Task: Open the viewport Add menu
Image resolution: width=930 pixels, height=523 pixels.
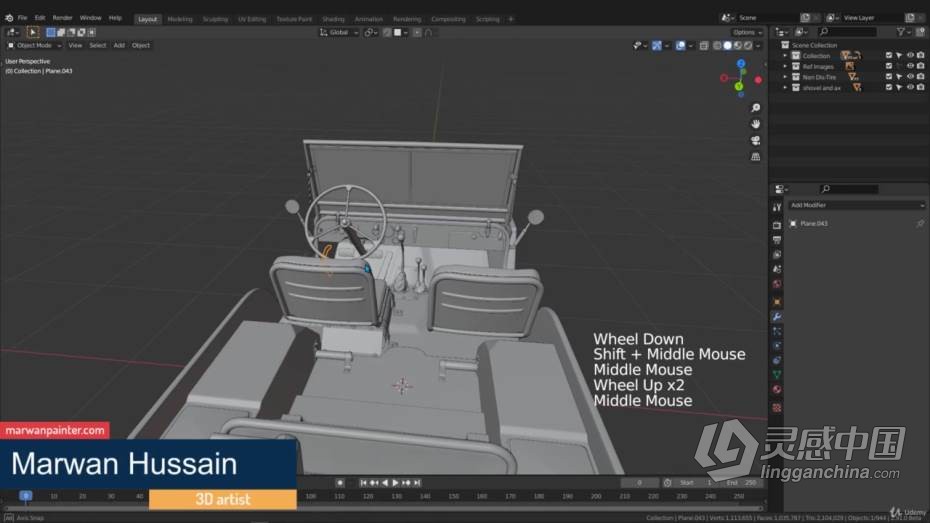Action: tap(119, 46)
